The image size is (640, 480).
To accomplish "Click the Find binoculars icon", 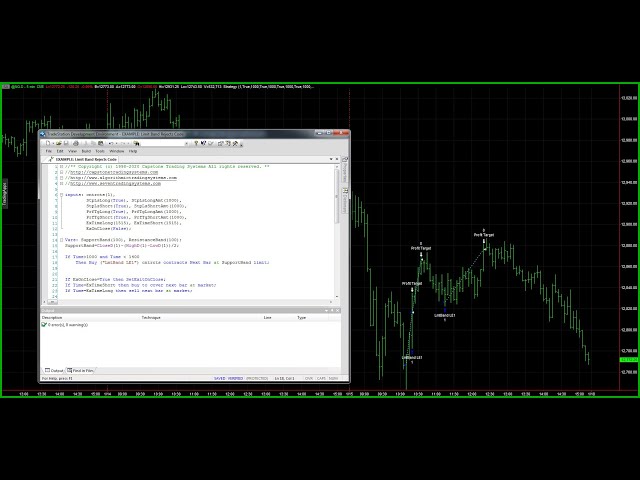I will point(136,143).
